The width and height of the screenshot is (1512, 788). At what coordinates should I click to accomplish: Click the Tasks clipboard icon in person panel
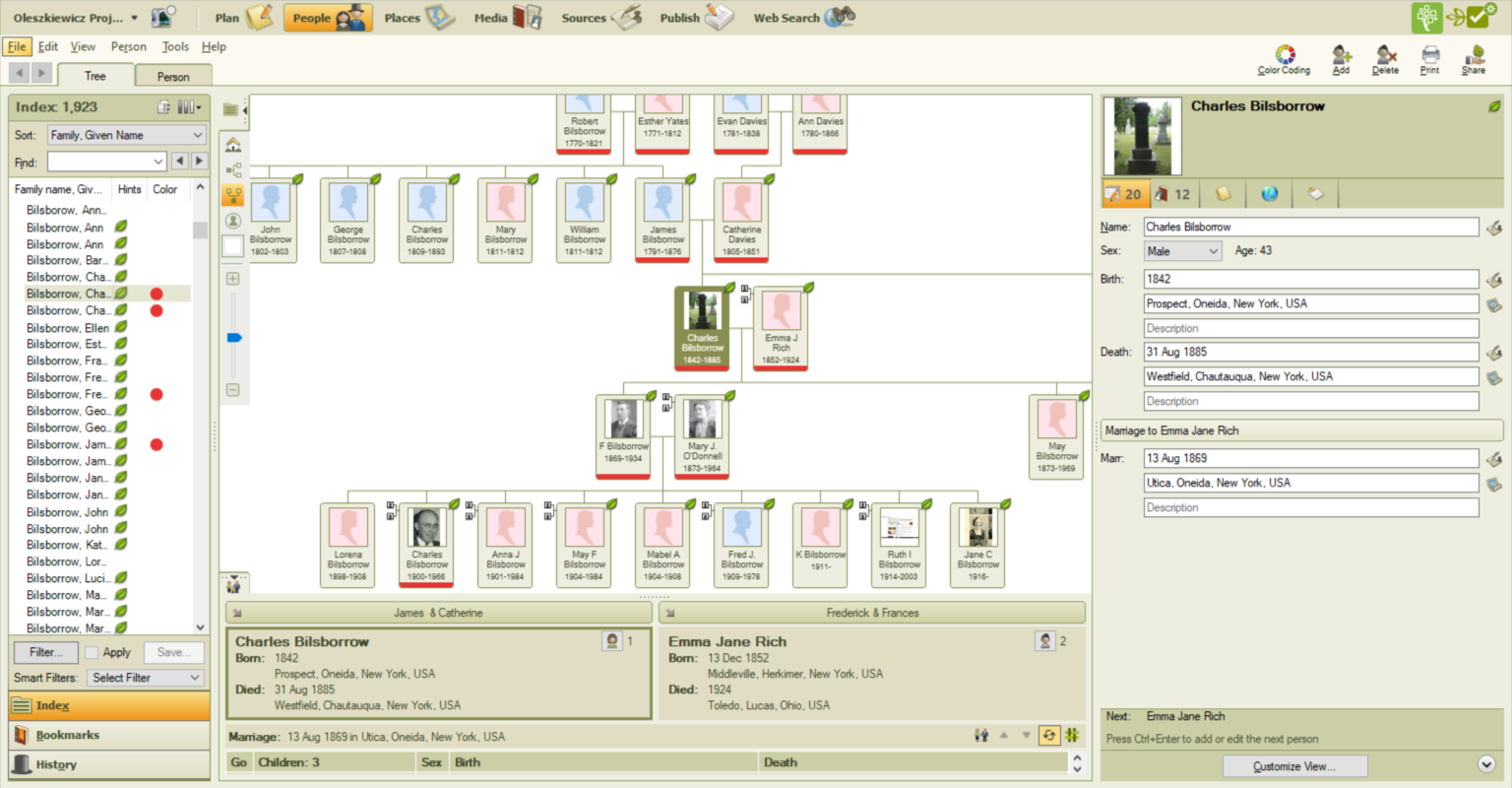(1316, 193)
